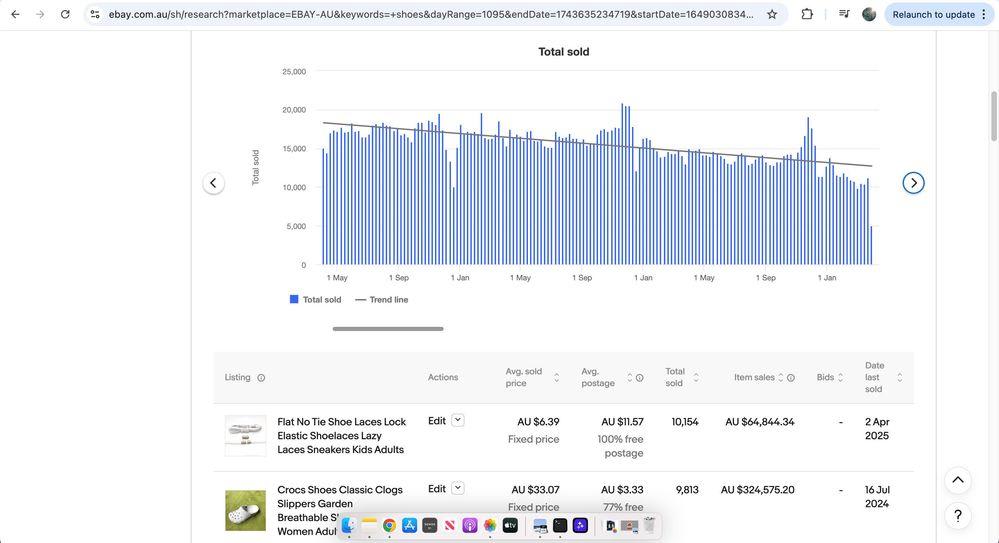This screenshot has height=543, width=999.
Task: Click the 16 Jul 2024 date cell
Action: (877, 497)
